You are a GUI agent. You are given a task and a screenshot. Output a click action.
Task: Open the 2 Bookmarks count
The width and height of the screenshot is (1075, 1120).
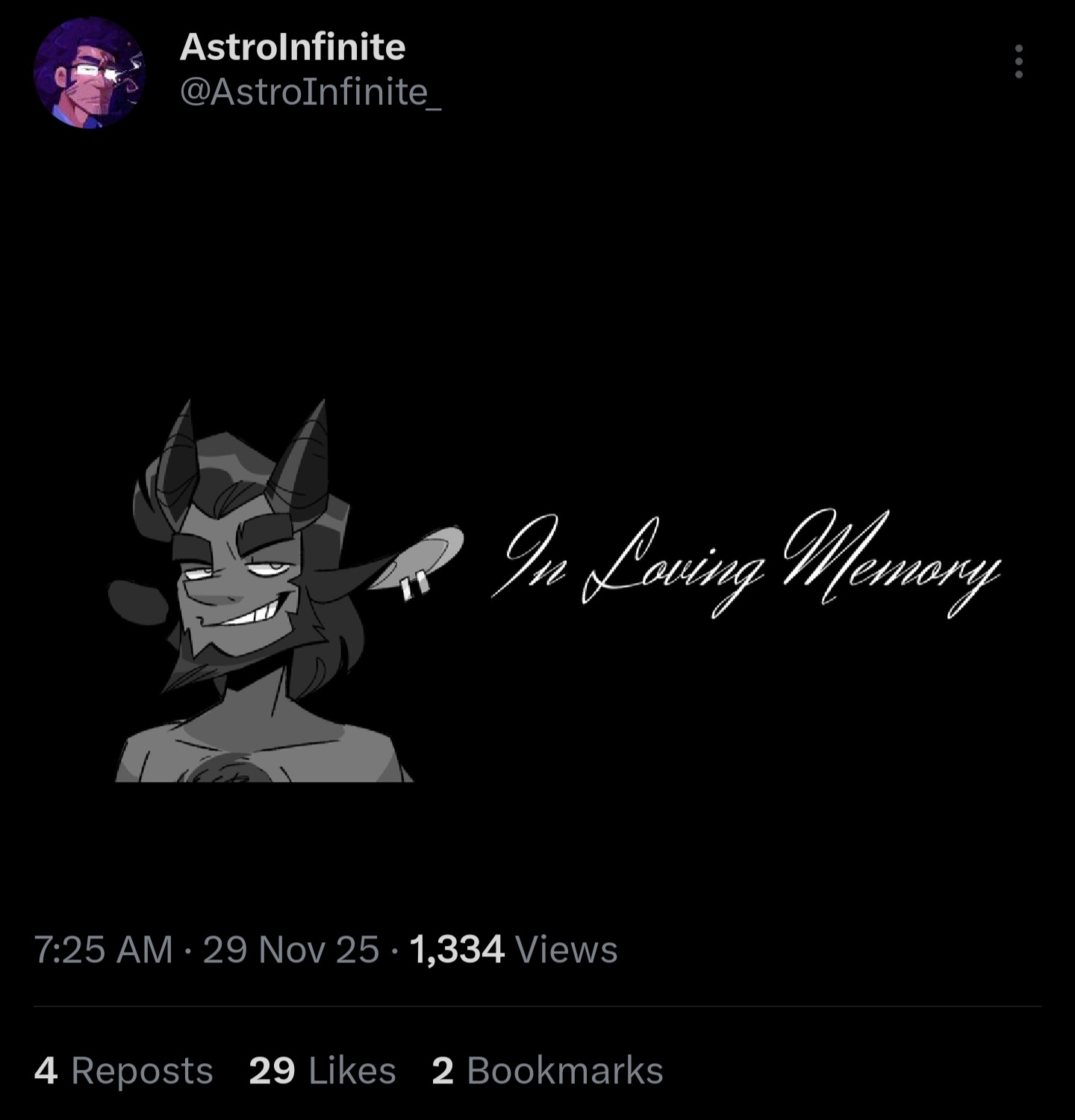tap(547, 1071)
